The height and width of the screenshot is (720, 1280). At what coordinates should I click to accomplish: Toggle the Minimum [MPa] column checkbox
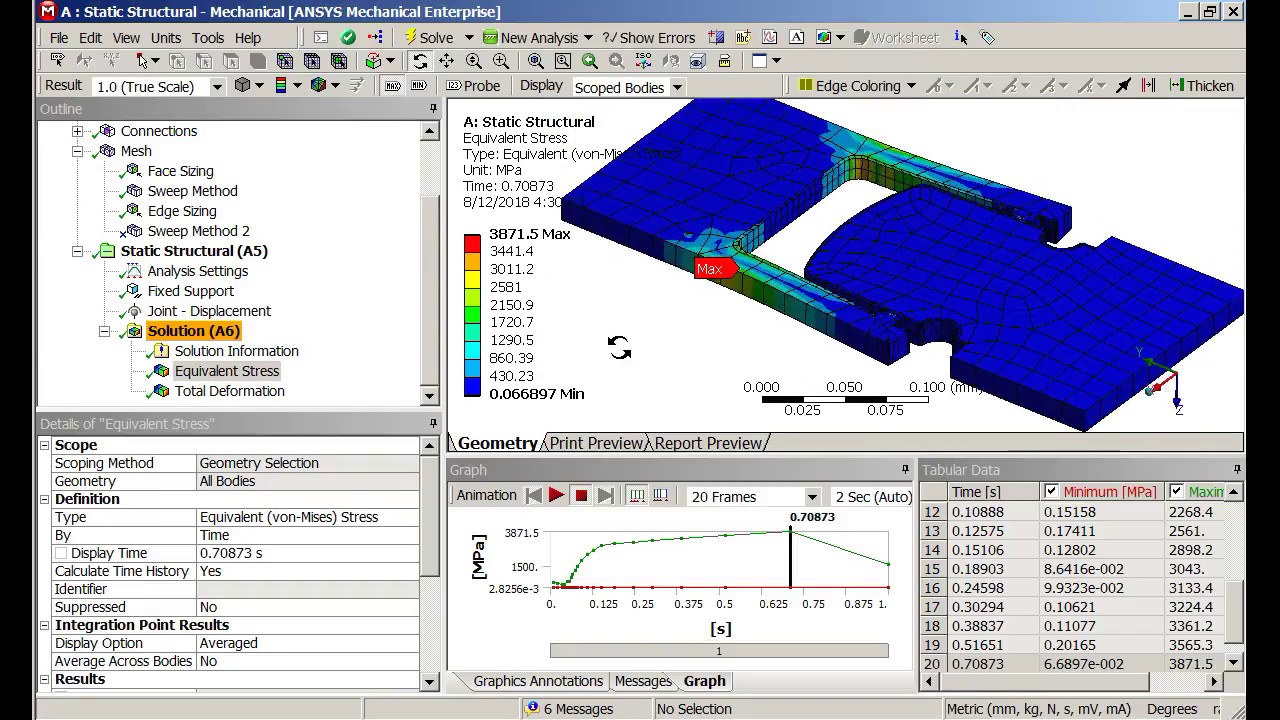pyautogui.click(x=1051, y=492)
